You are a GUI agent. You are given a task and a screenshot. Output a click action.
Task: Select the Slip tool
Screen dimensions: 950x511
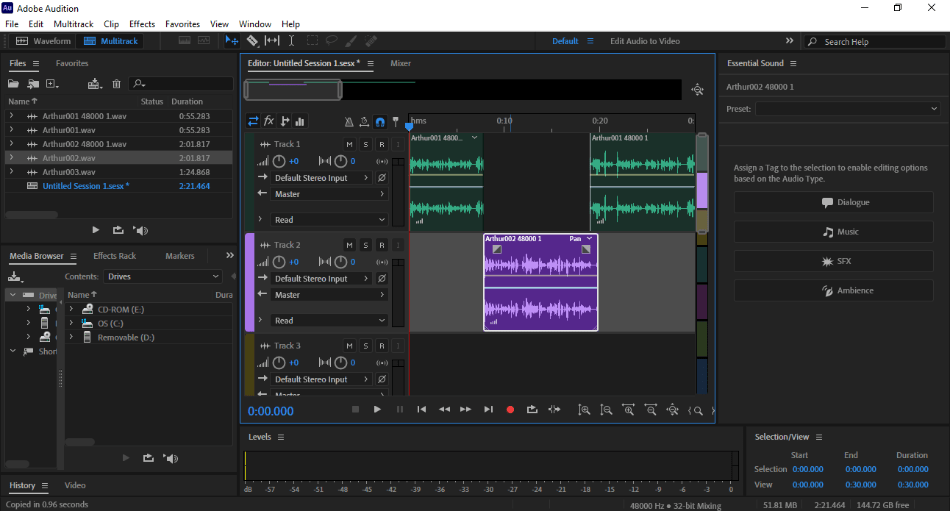[272, 41]
